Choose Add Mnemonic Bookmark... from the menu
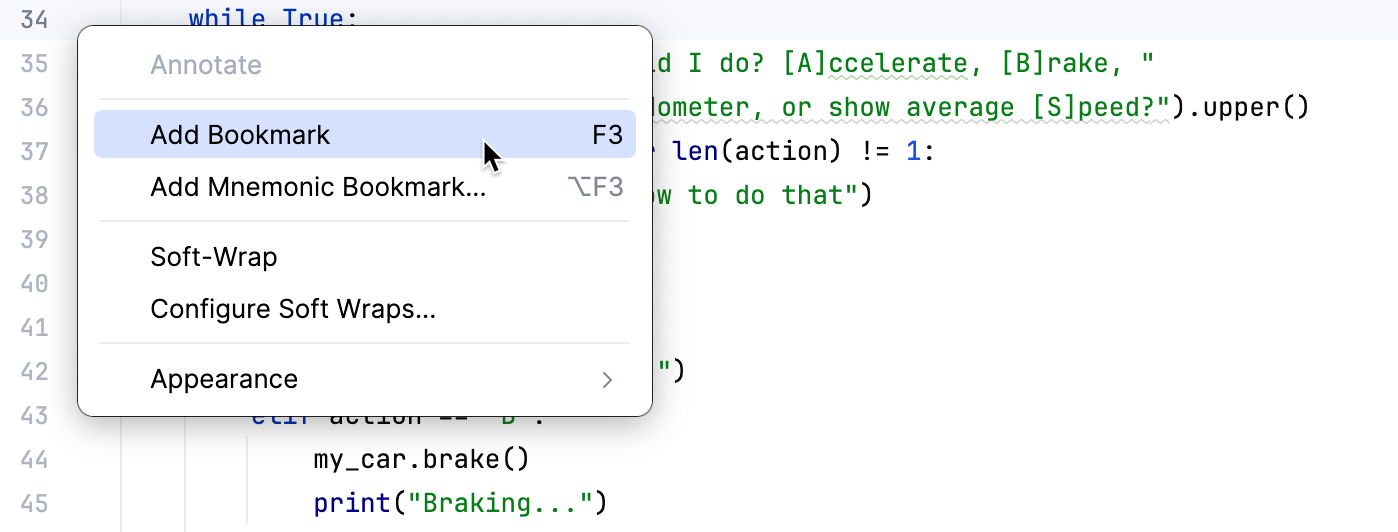The width and height of the screenshot is (1398, 532). point(318,187)
